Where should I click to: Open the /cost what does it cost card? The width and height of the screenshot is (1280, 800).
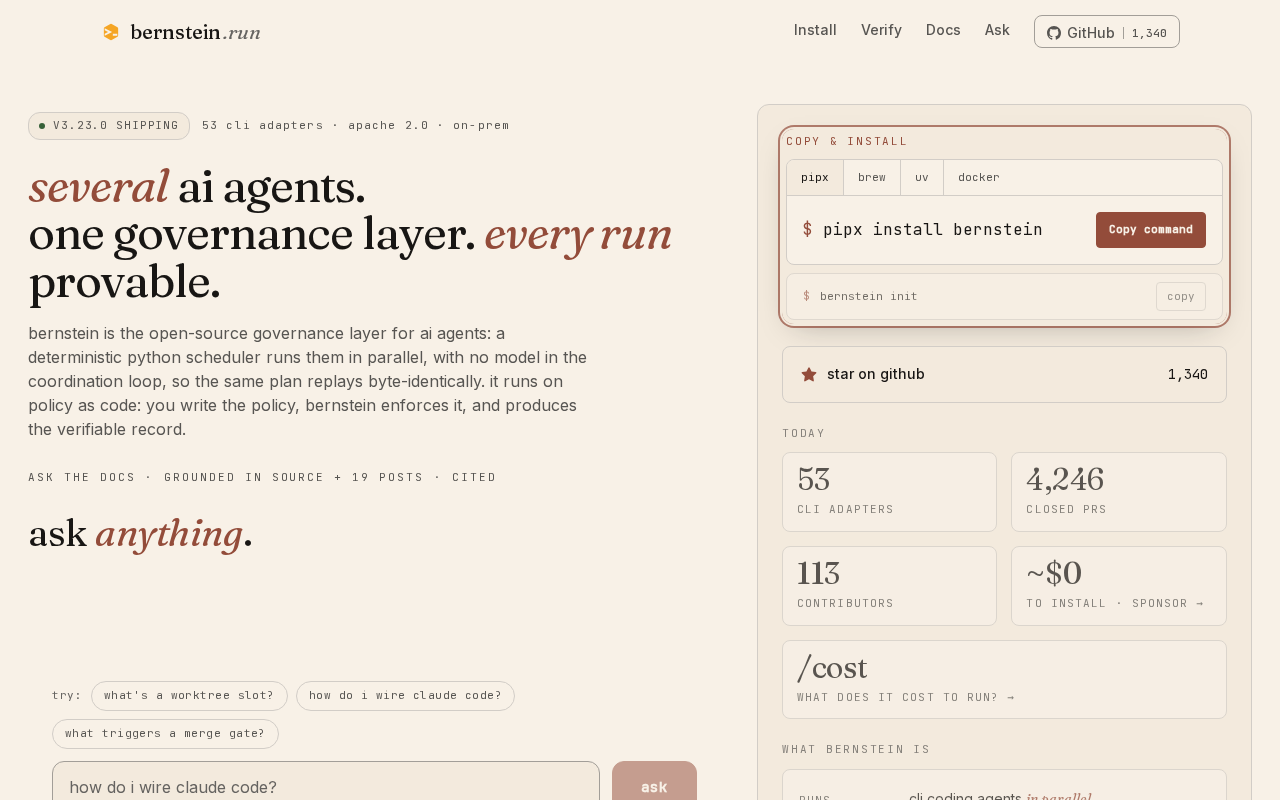point(1004,679)
